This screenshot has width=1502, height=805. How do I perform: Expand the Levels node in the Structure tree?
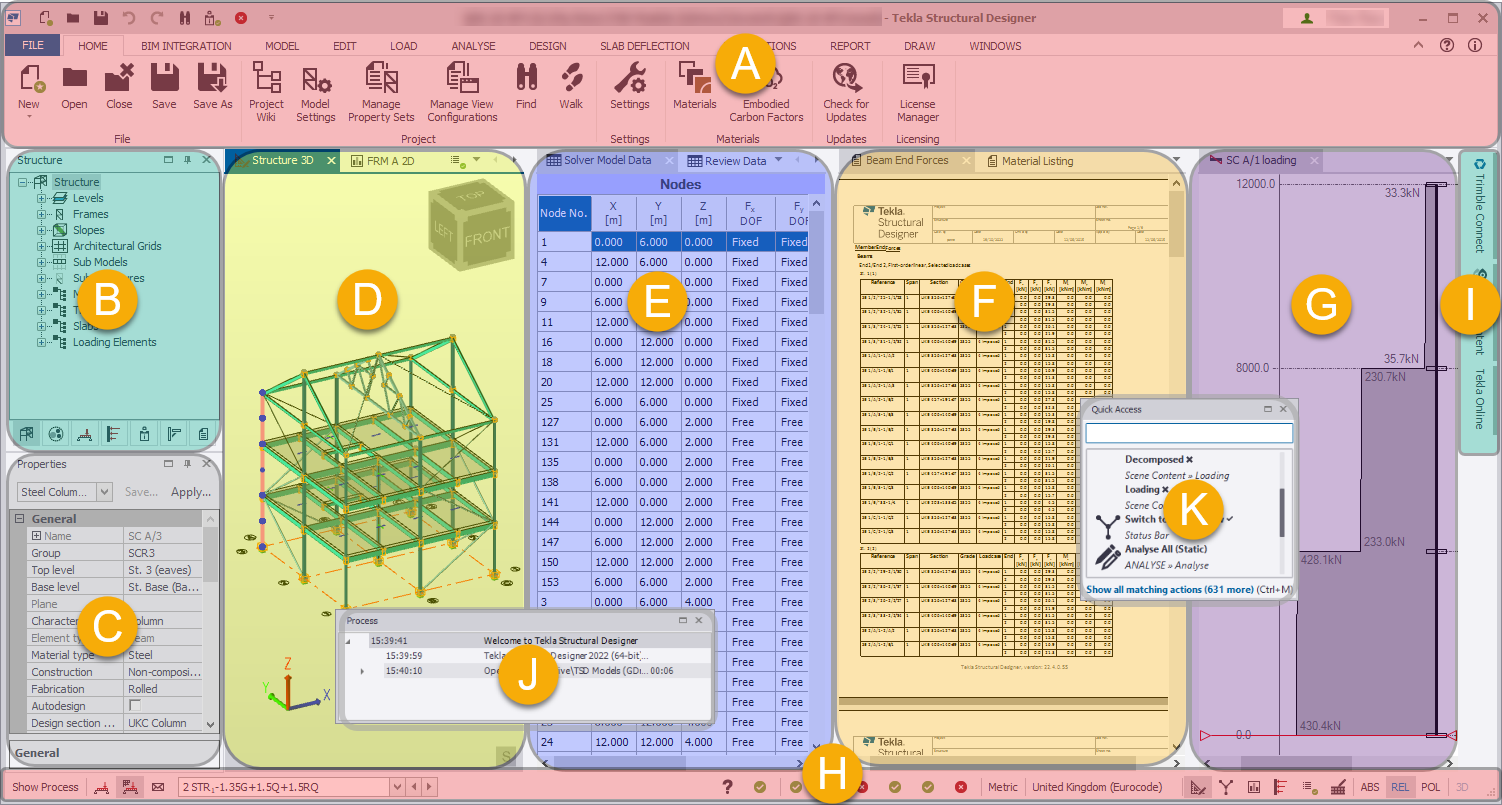pos(42,198)
